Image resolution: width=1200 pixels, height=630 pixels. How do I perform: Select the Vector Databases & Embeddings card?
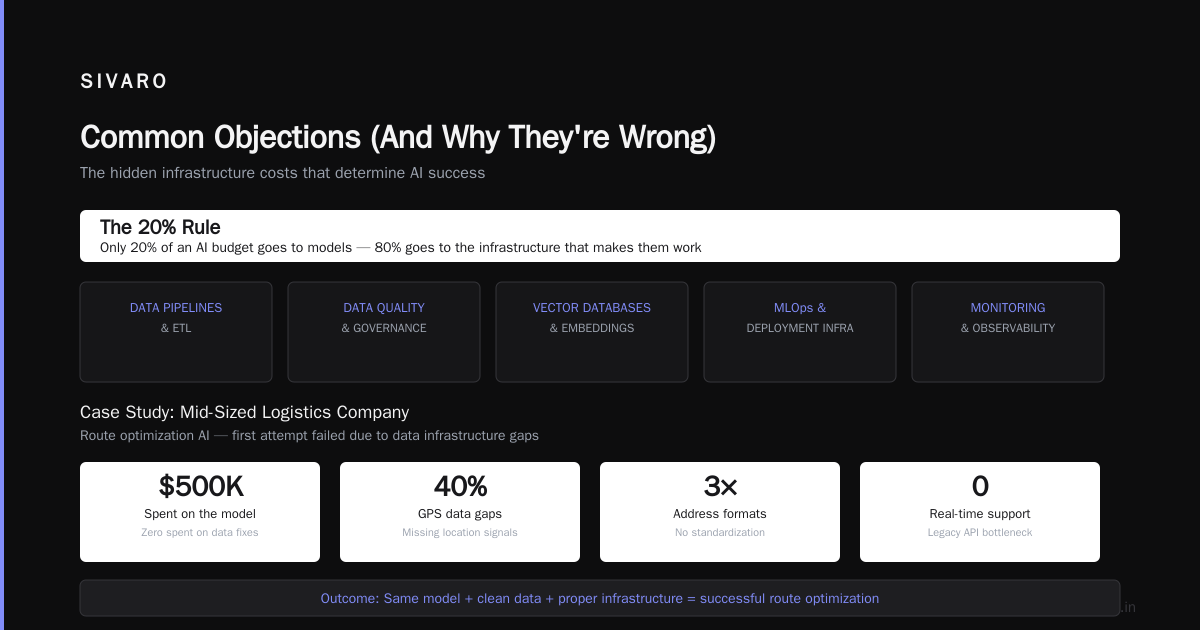pyautogui.click(x=592, y=332)
